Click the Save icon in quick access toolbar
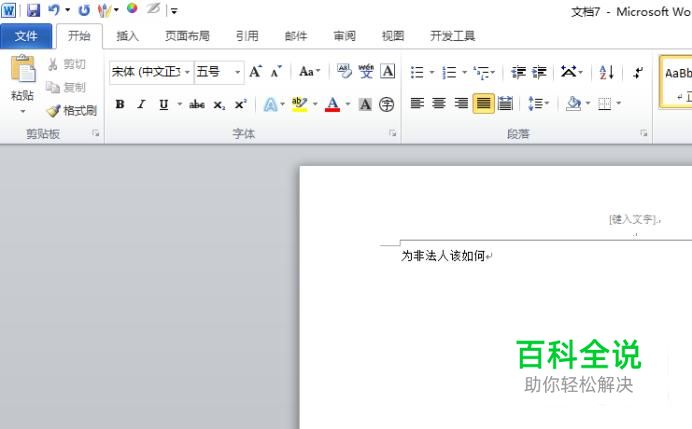The height and width of the screenshot is (429, 692). pos(34,10)
